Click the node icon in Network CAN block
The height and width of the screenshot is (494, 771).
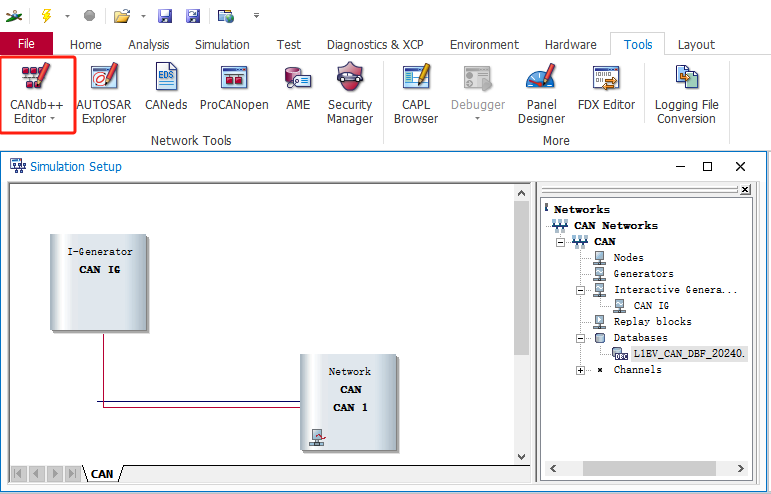317,437
